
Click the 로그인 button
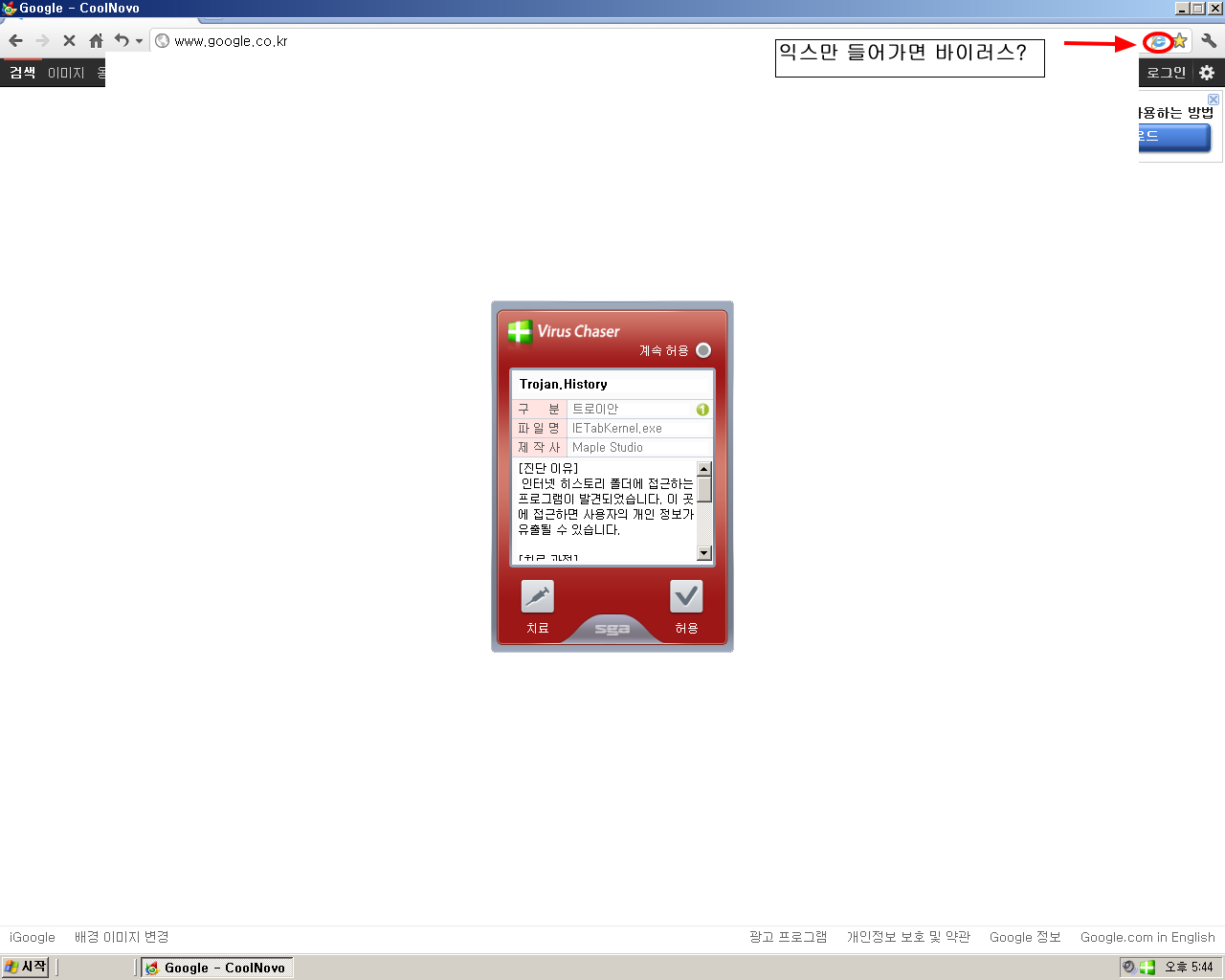tap(1166, 73)
